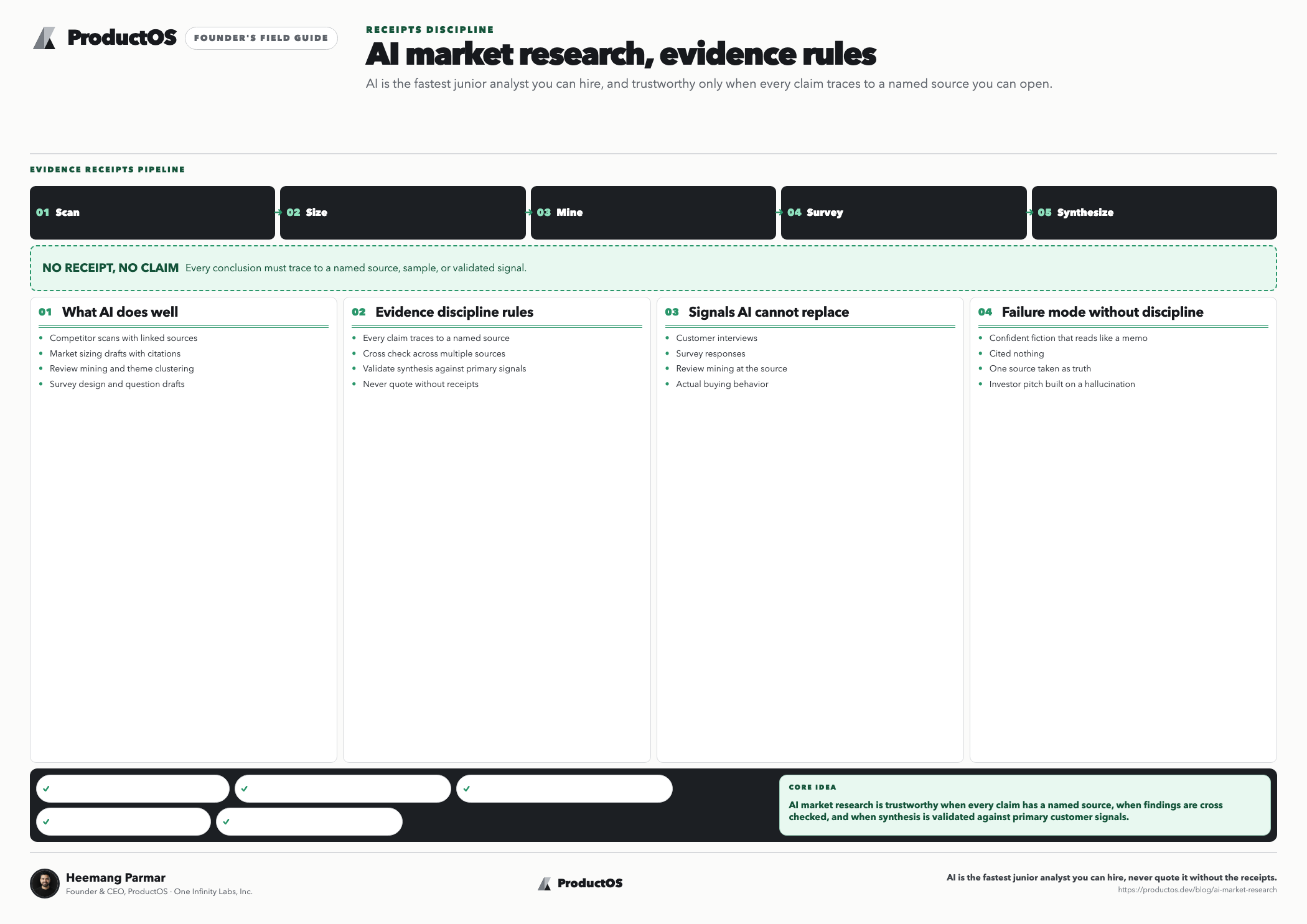Select the Signals AI cannot replace heading

pos(769,312)
